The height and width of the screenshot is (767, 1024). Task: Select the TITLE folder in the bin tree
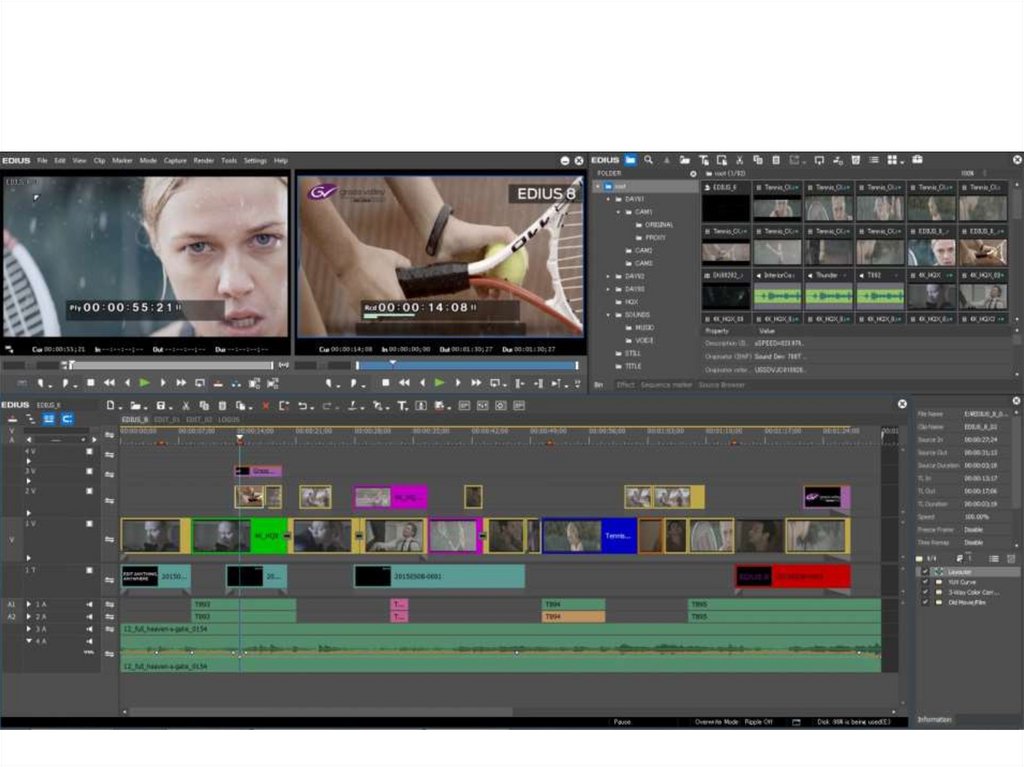tap(633, 366)
